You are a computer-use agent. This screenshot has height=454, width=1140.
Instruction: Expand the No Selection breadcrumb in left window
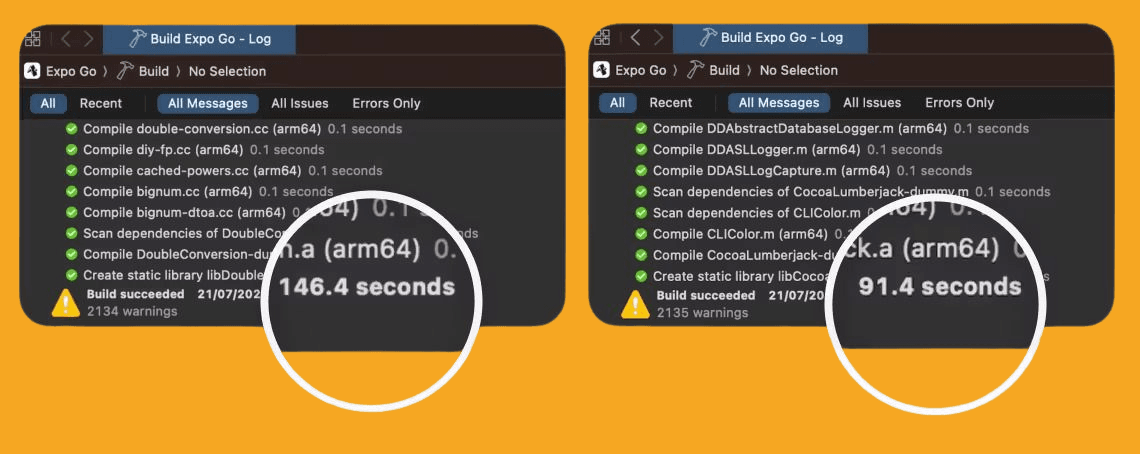[227, 71]
